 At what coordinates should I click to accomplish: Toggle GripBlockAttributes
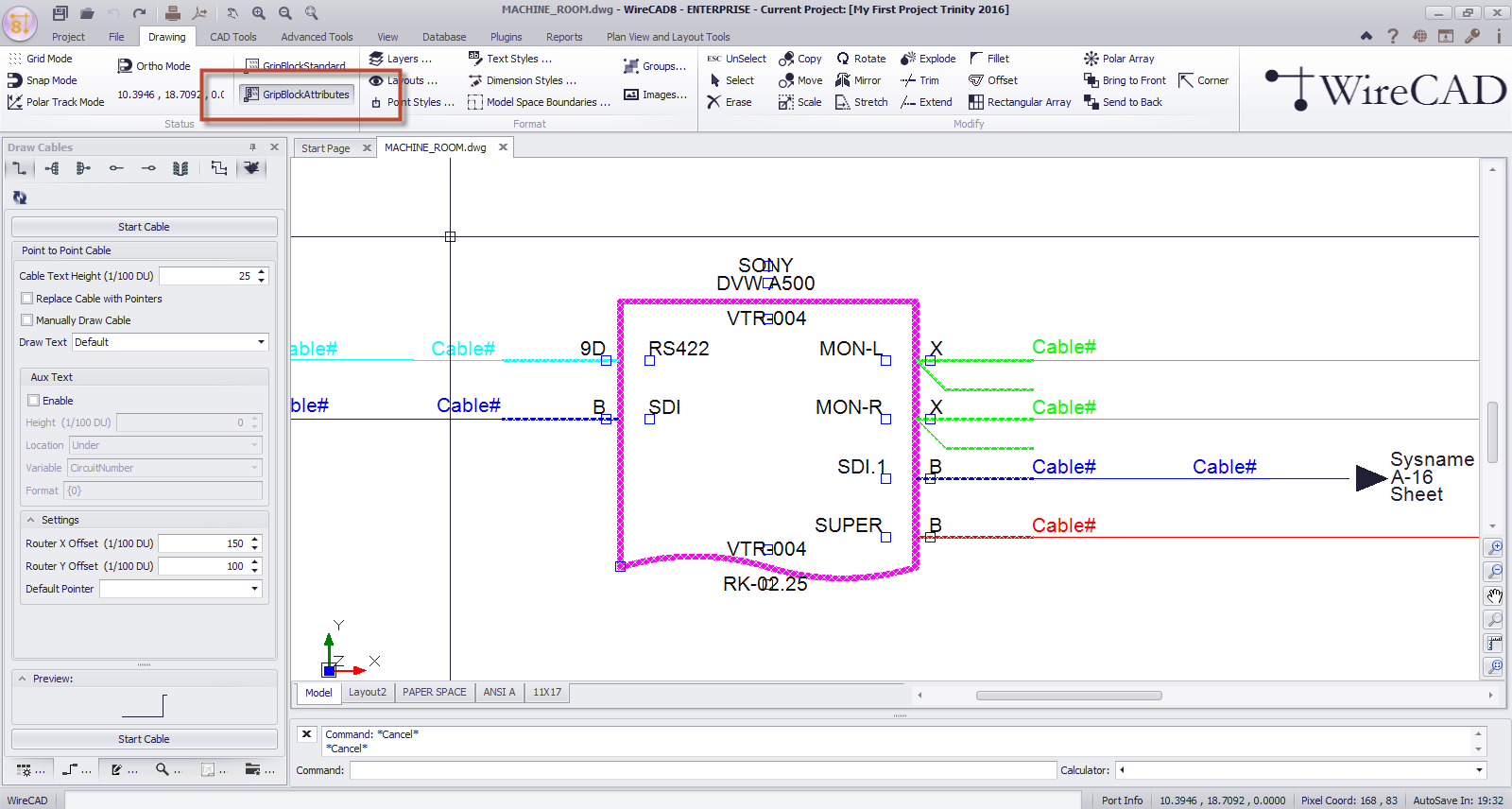[297, 95]
